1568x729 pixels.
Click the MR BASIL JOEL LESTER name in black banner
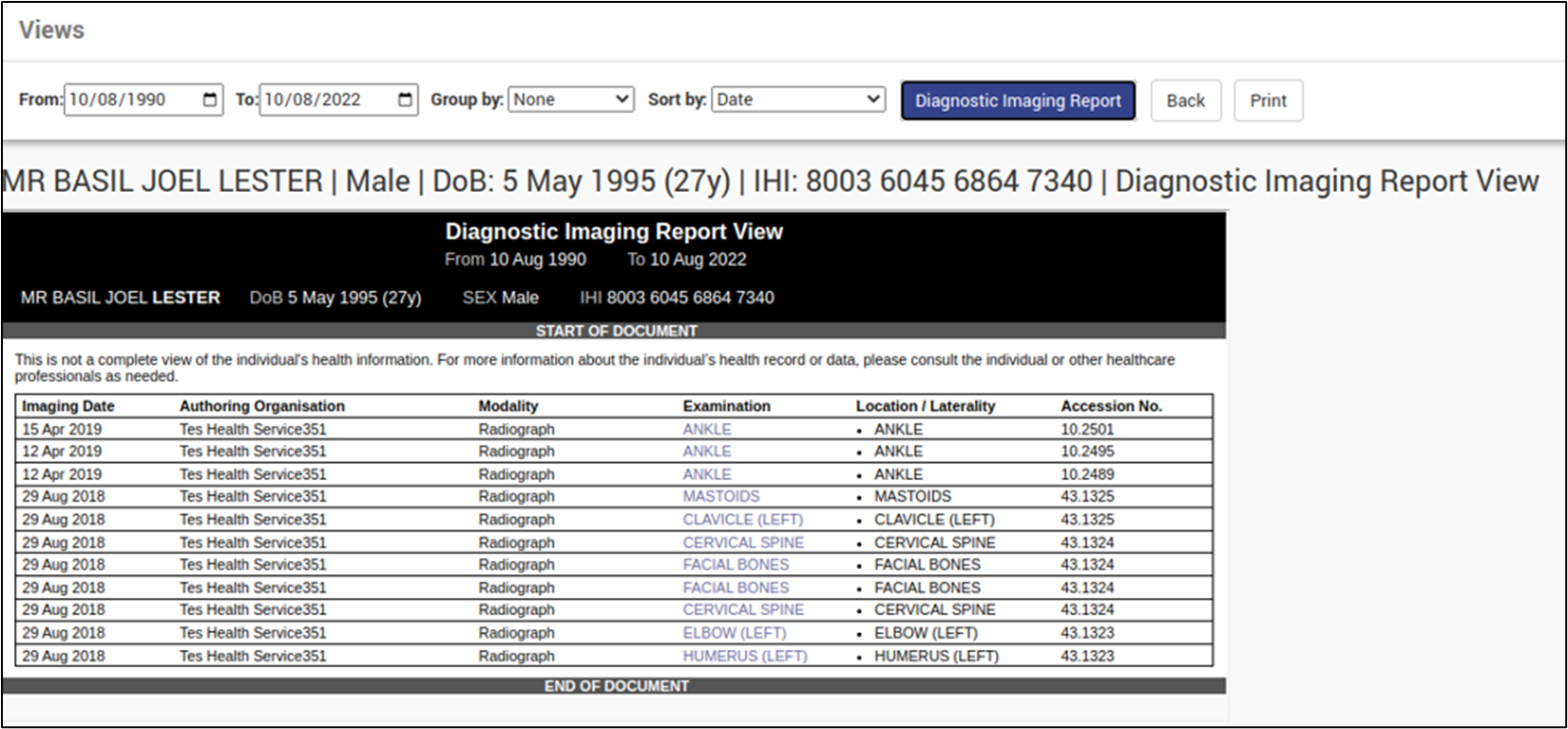(121, 297)
